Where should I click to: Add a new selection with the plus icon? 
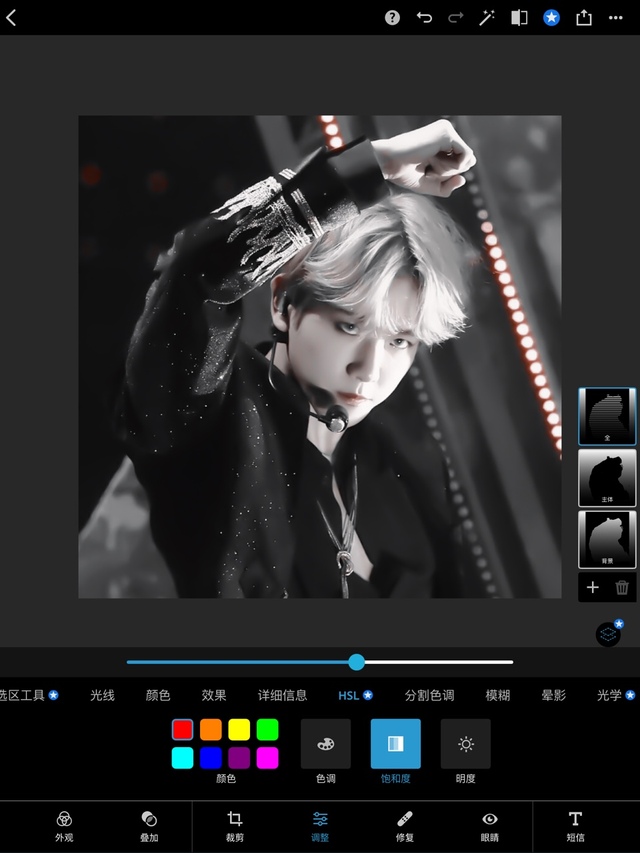(x=593, y=588)
